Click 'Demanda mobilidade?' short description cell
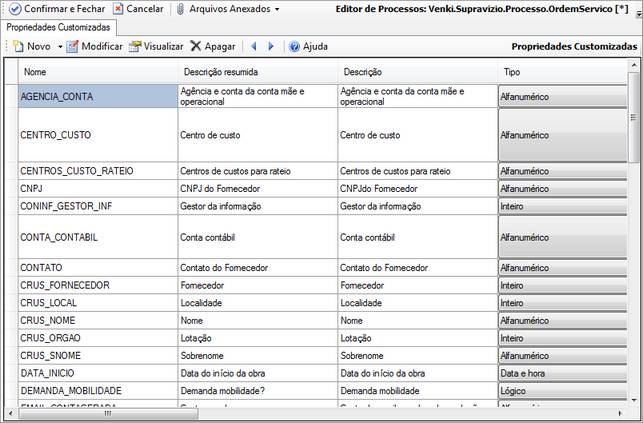Screen dimensions: 643x423 [x=258, y=391]
